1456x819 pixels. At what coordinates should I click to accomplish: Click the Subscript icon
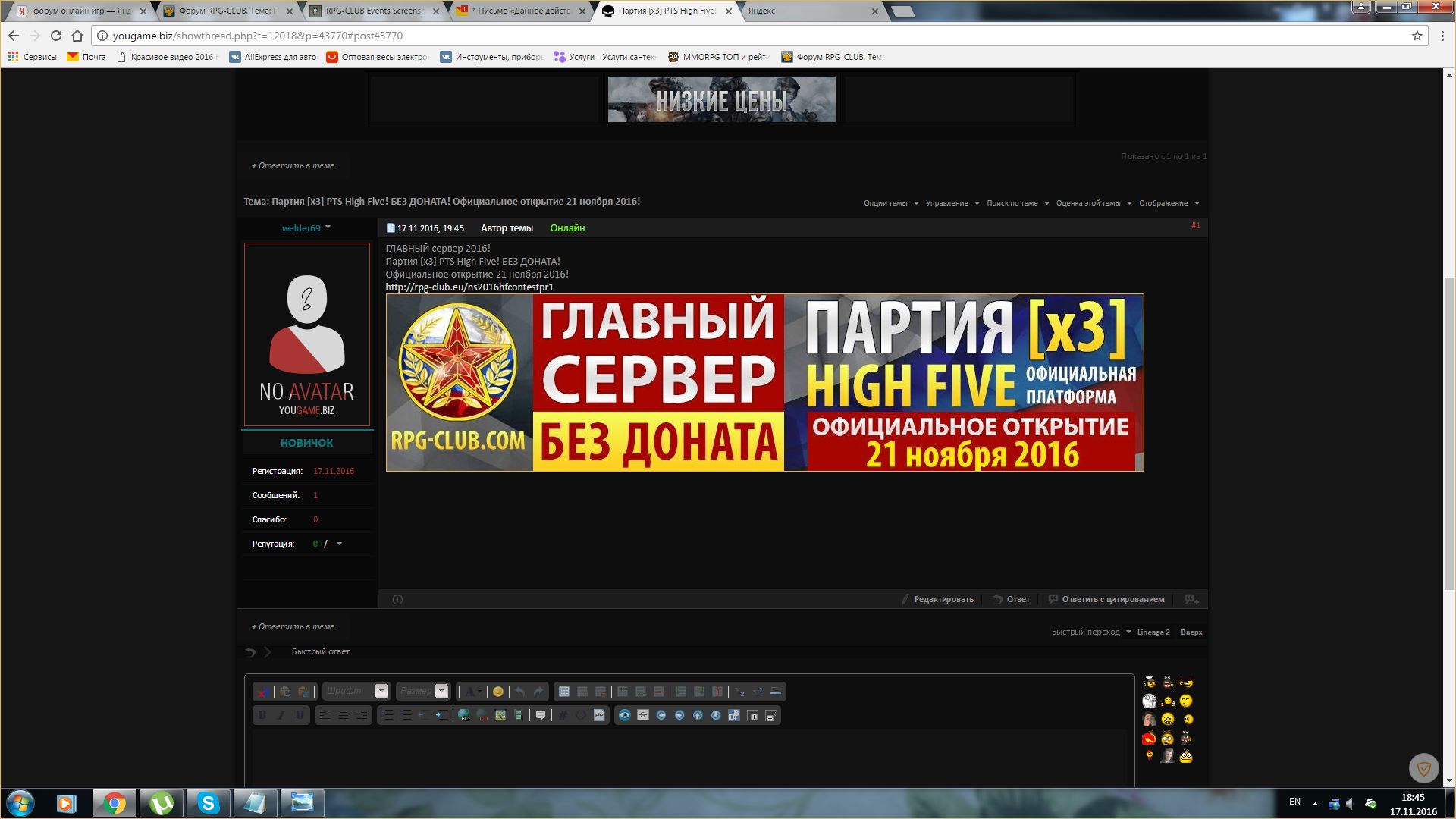pos(739,692)
